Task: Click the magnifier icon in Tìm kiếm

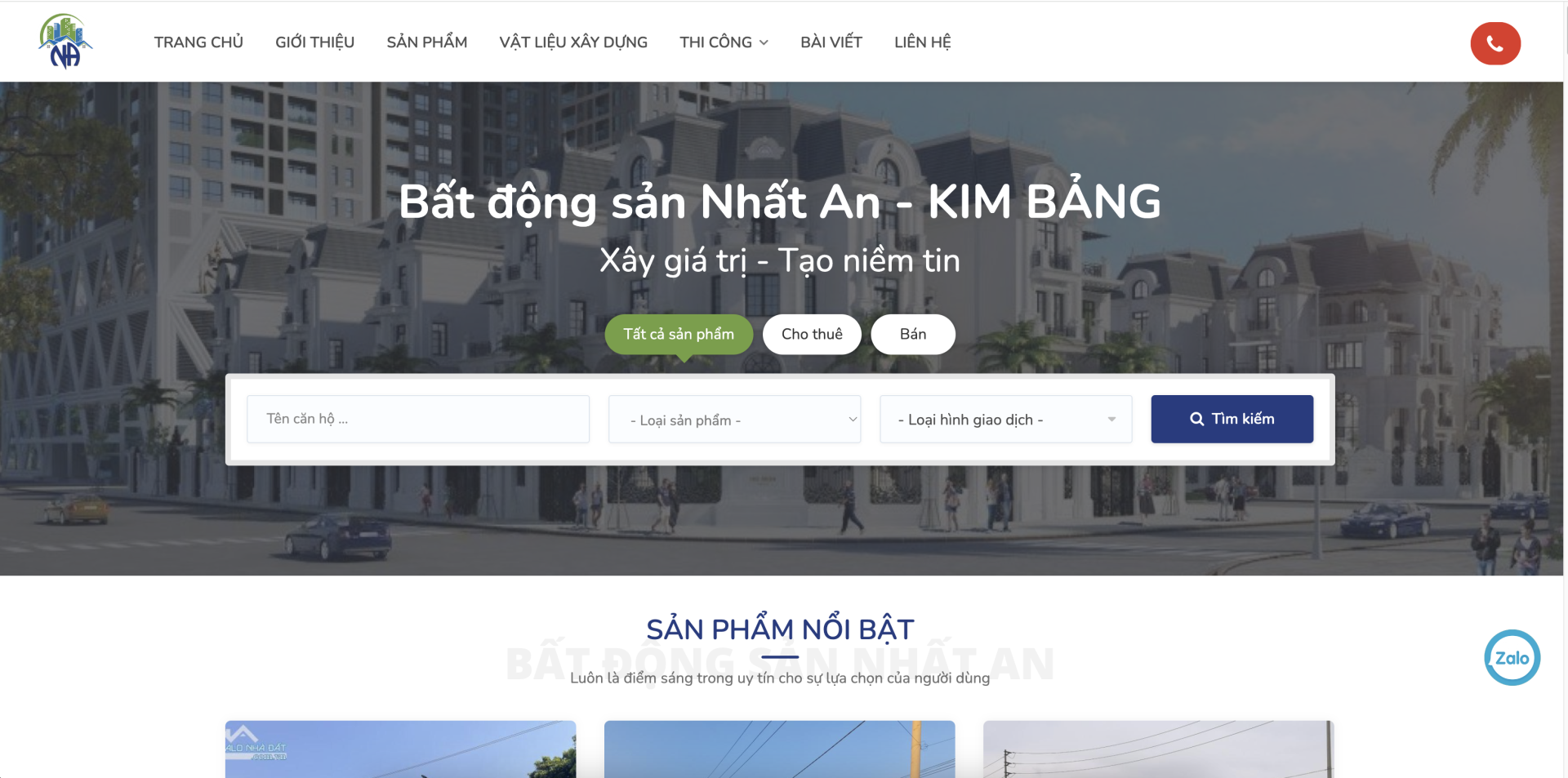Action: tap(1196, 419)
